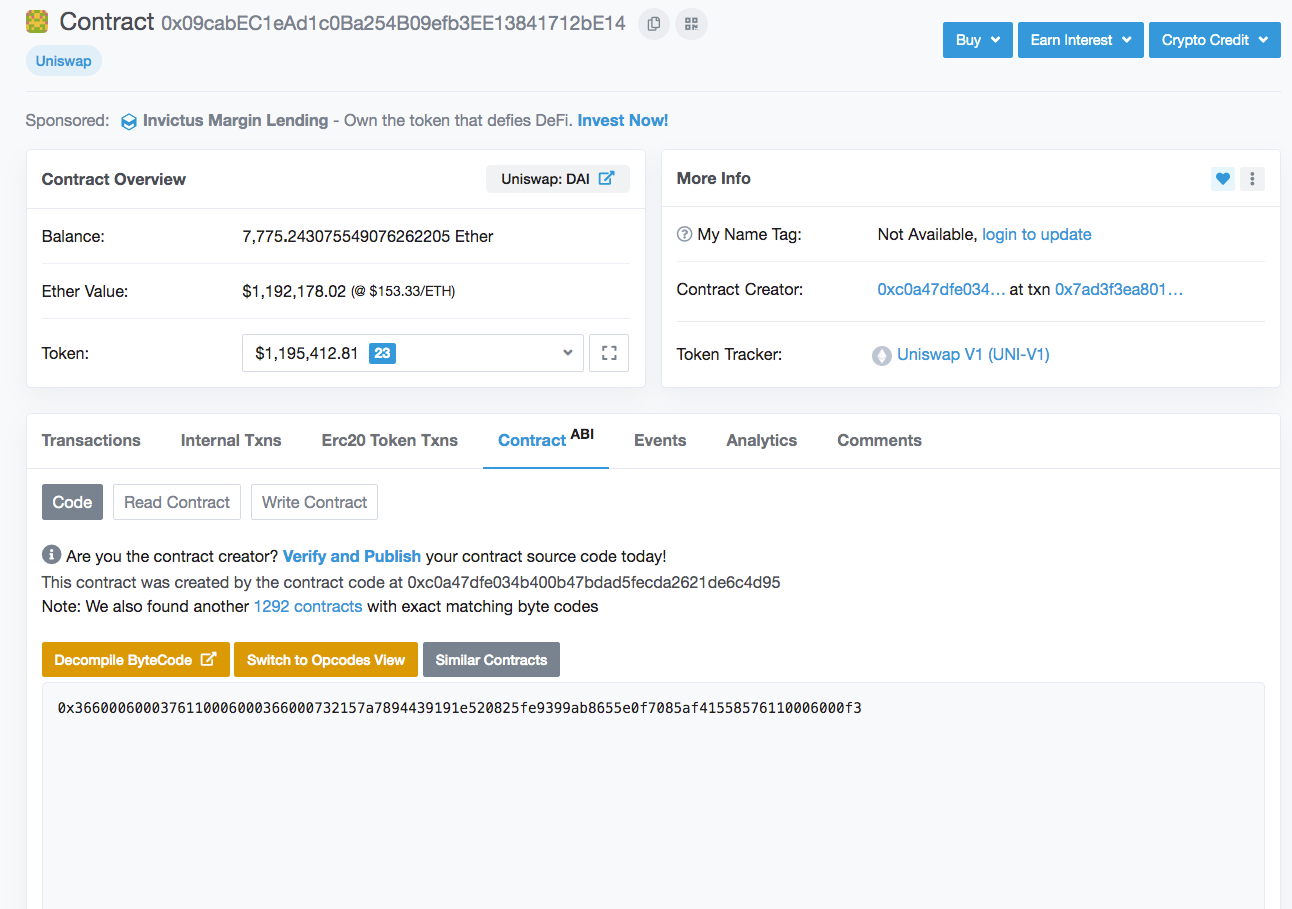Select the Read Contract button
Image resolution: width=1292 pixels, height=909 pixels.
[x=177, y=502]
